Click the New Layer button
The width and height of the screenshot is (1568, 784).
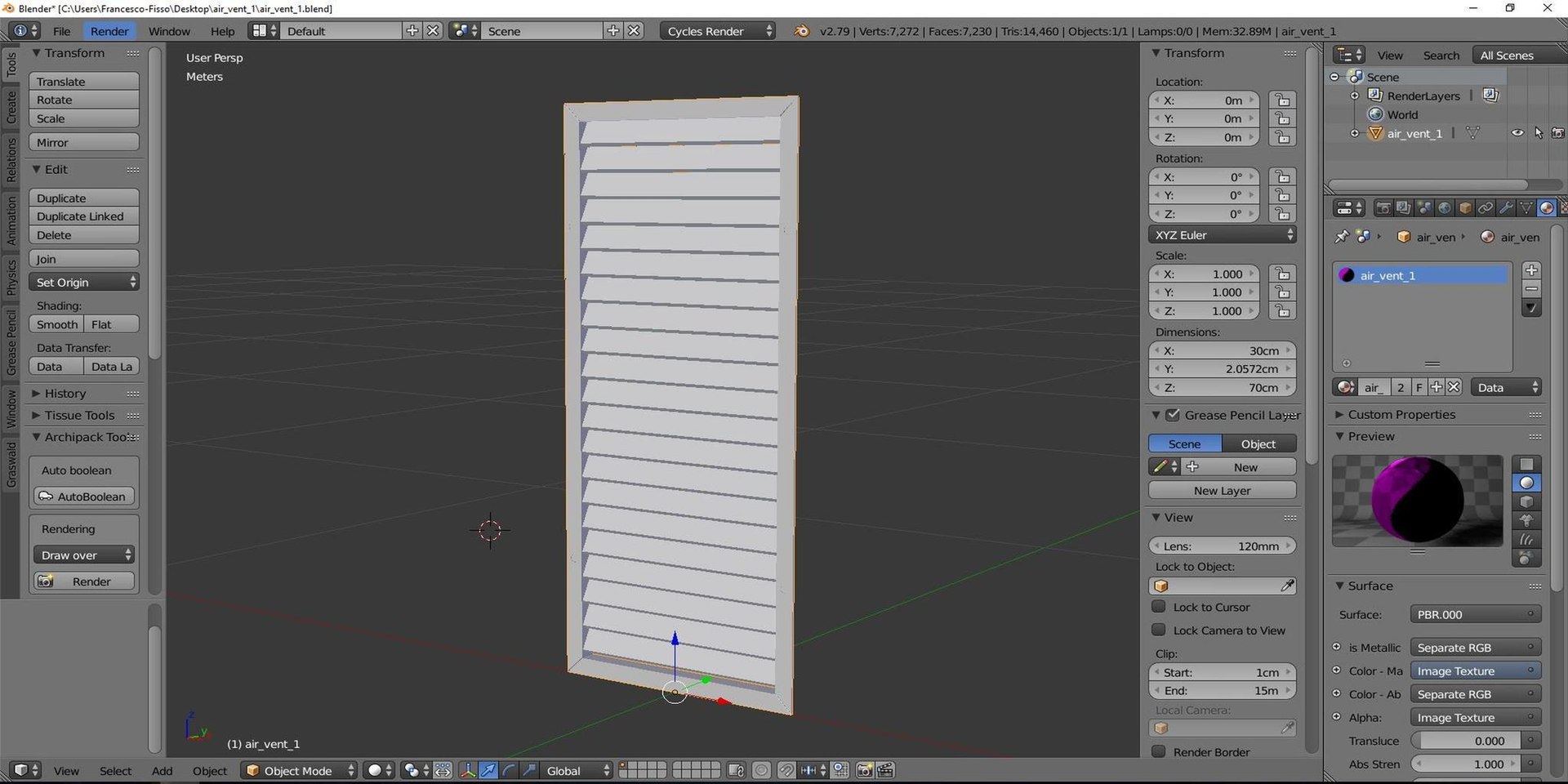click(1223, 490)
